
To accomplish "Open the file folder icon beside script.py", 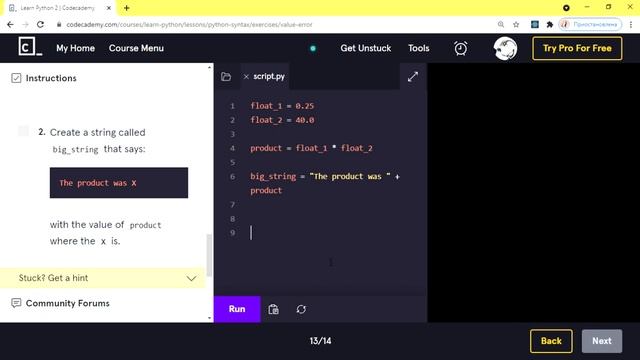I will point(226,76).
